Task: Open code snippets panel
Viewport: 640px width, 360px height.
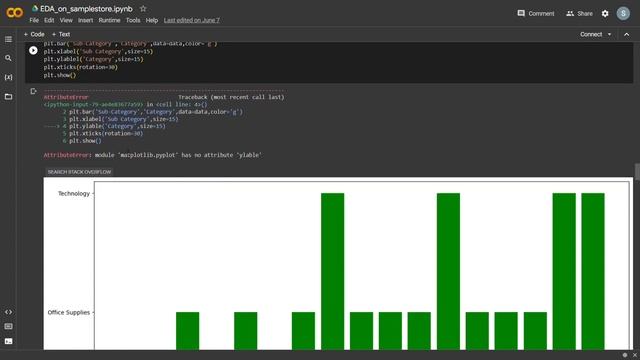Action: (8, 312)
